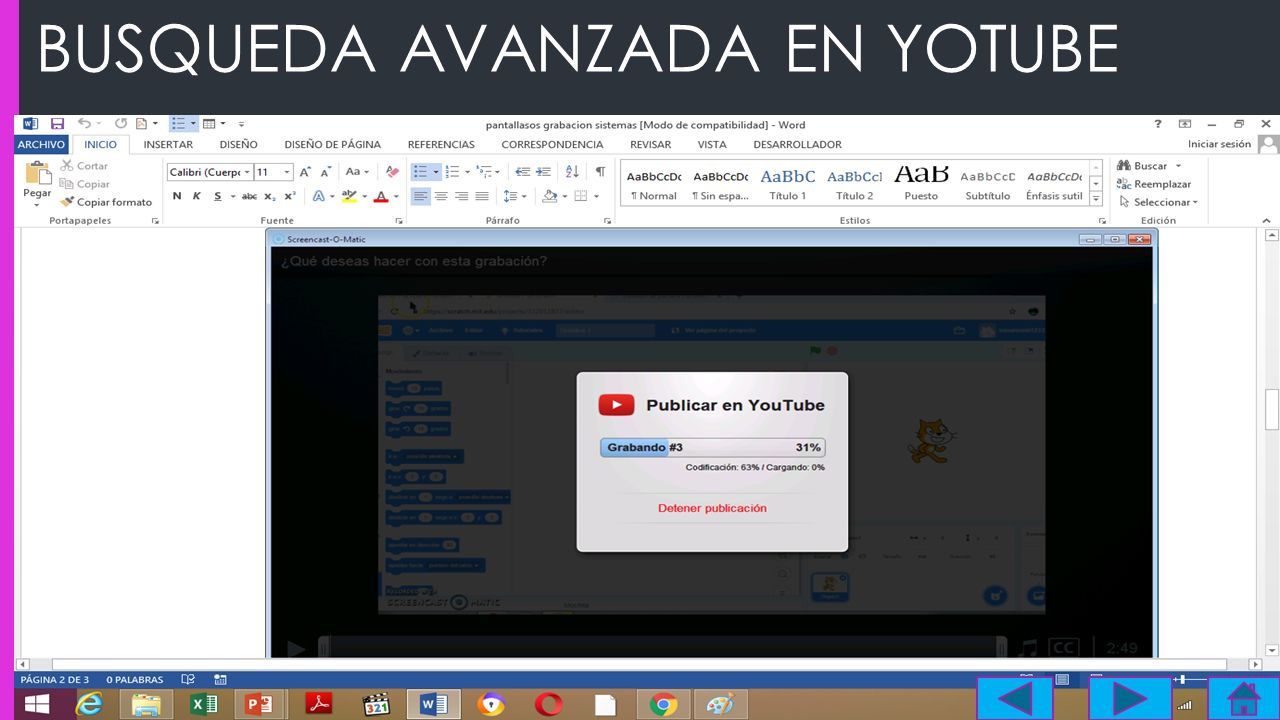Click the decrease indent icon
Image resolution: width=1280 pixels, height=720 pixels.
click(521, 172)
